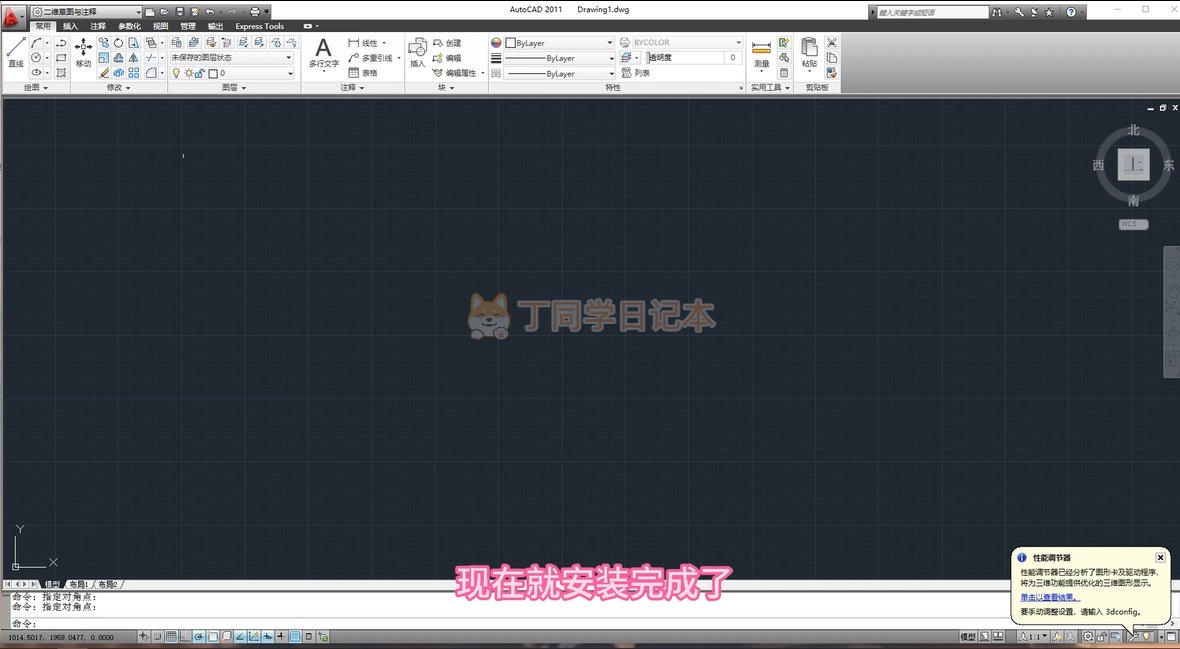
Task: Click 创建 block create tool
Action: coord(447,43)
